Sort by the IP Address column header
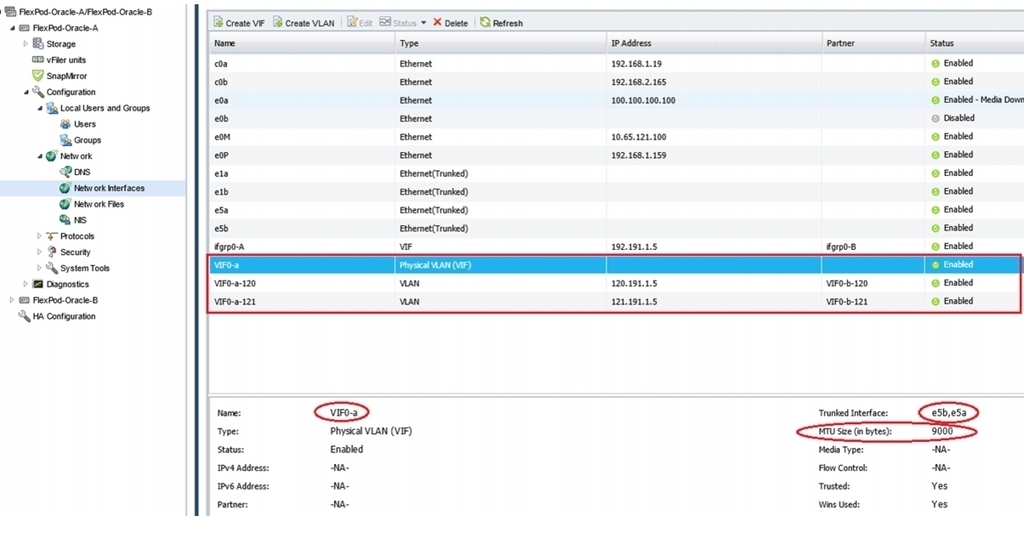The image size is (1024, 544). point(714,43)
